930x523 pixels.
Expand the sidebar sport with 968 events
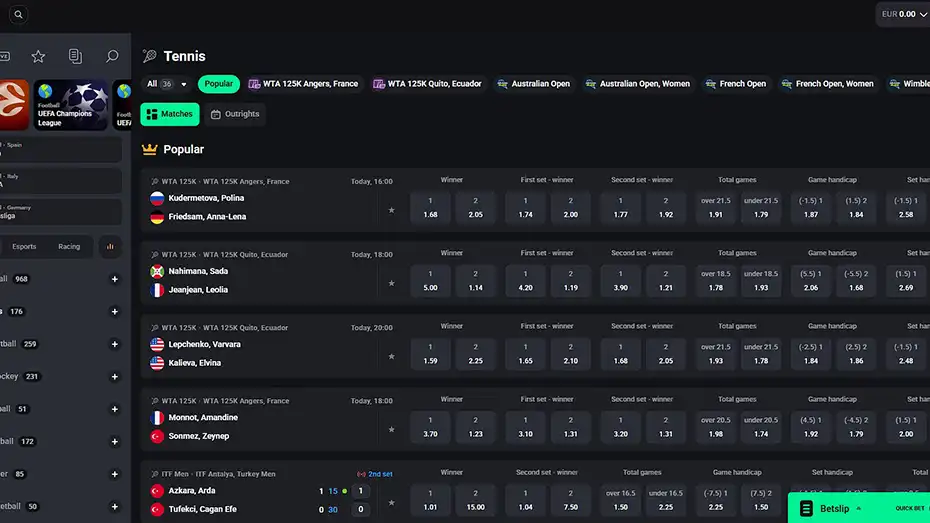[115, 279]
